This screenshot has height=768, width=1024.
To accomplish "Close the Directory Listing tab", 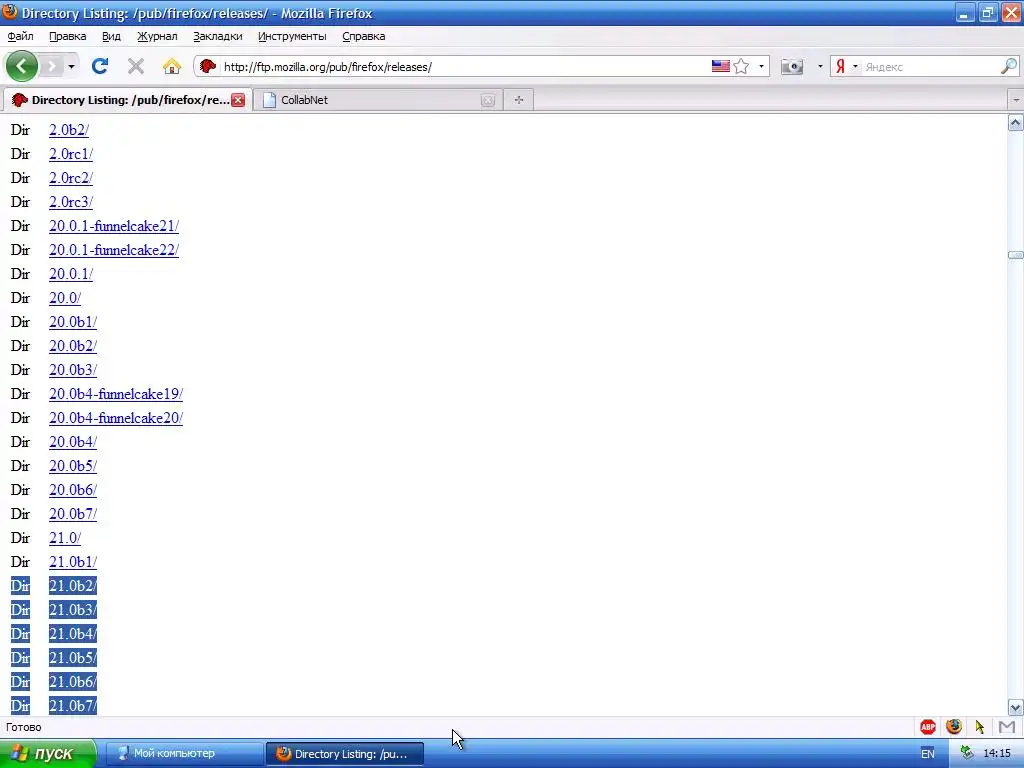I will point(238,100).
